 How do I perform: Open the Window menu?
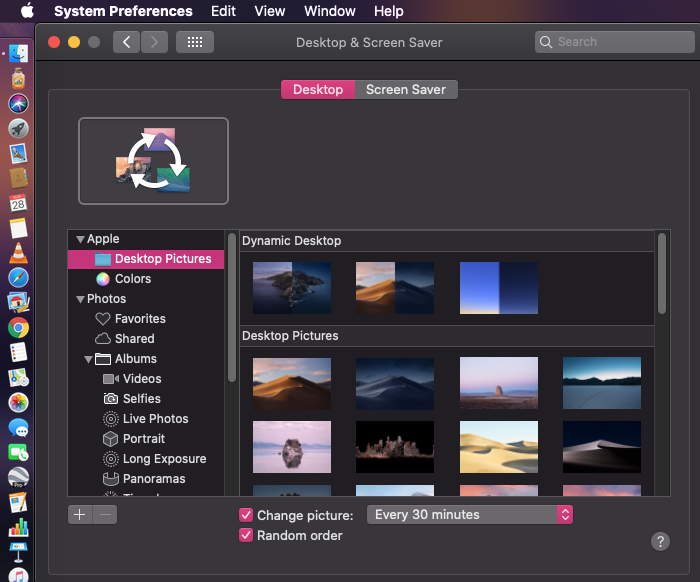(329, 11)
